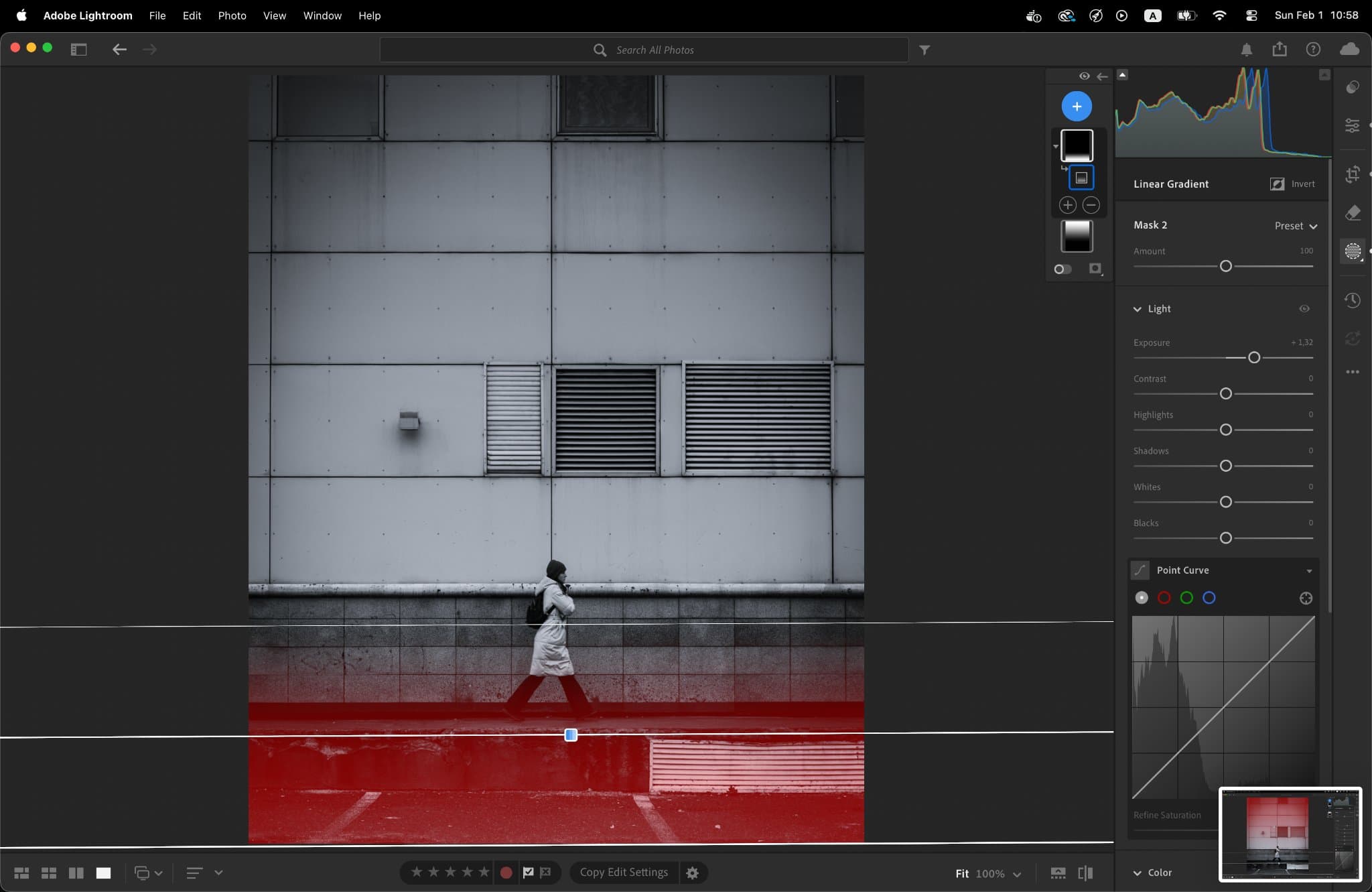Select the Healing eraser tool
1372x892 pixels.
click(x=1353, y=212)
